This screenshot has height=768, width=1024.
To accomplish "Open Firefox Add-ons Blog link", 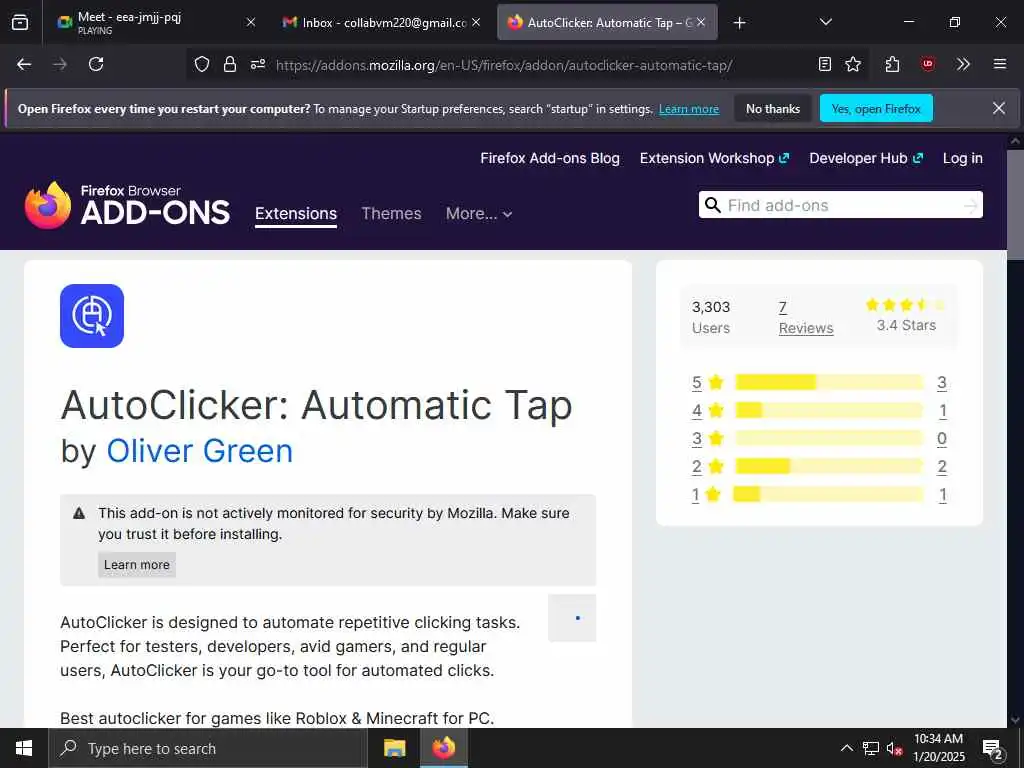I will tap(550, 158).
